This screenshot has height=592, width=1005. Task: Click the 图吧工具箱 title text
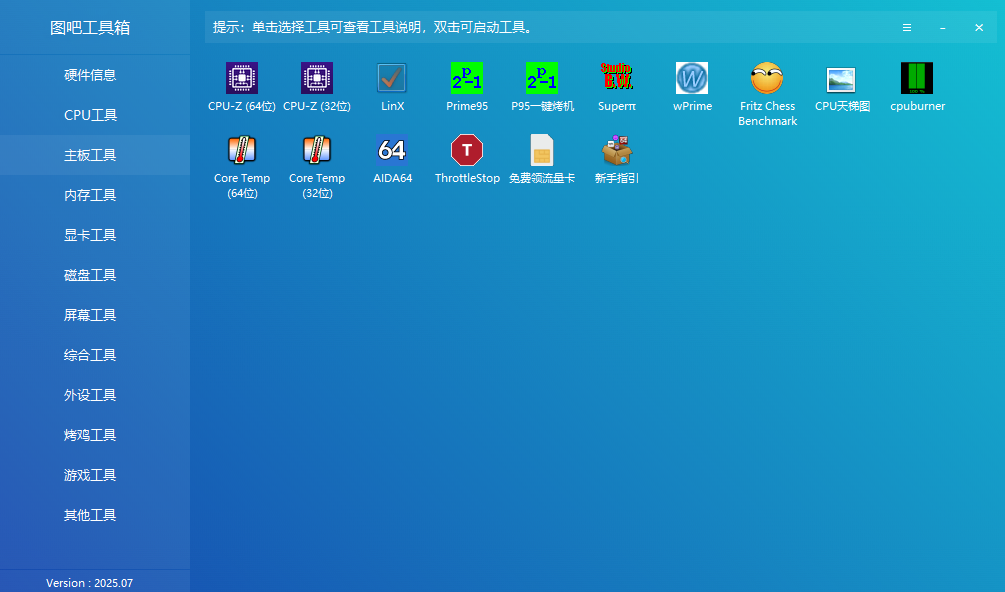tap(90, 28)
